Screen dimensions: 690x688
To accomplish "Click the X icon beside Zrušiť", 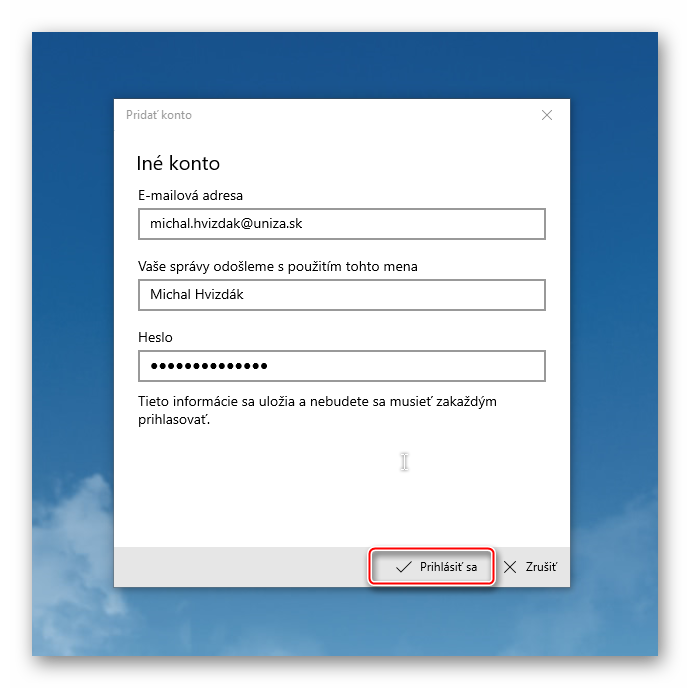I will point(510,567).
